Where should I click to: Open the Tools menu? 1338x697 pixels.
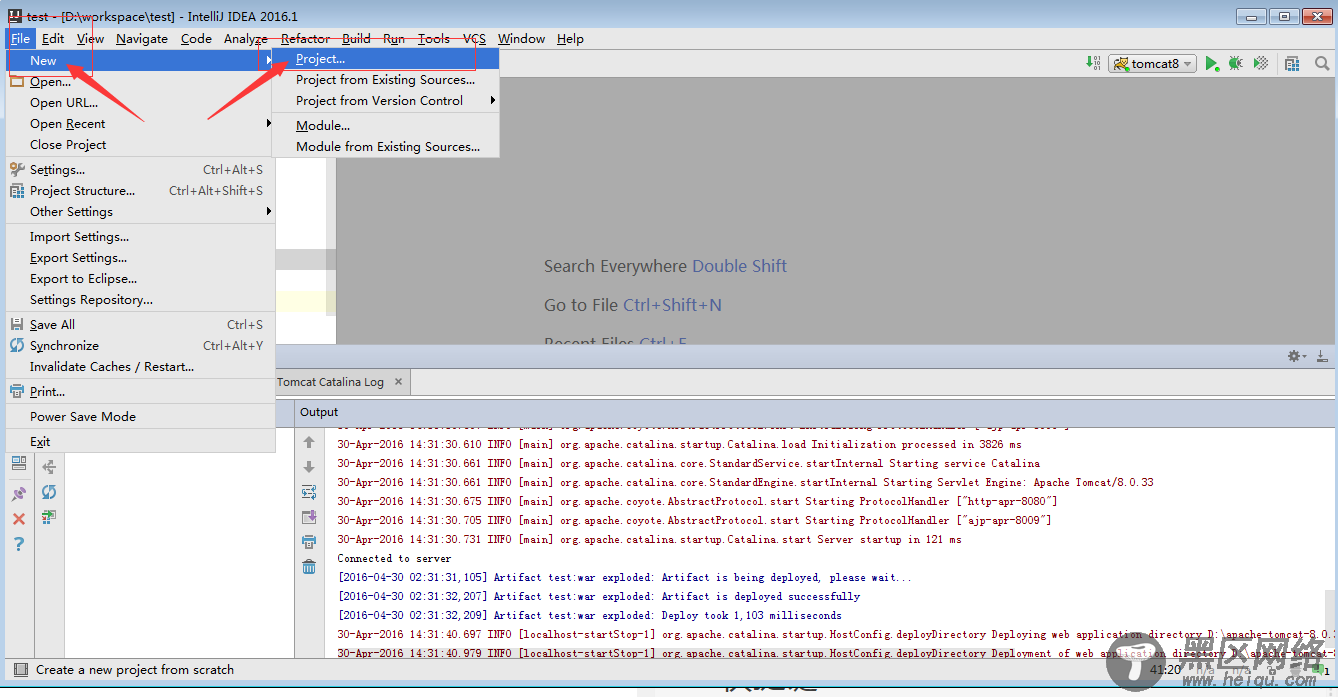pyautogui.click(x=433, y=39)
